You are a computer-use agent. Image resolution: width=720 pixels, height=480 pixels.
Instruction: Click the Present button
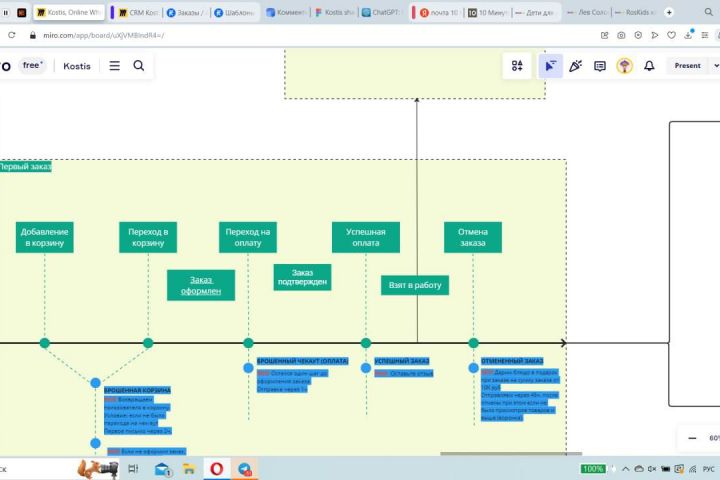pos(687,66)
